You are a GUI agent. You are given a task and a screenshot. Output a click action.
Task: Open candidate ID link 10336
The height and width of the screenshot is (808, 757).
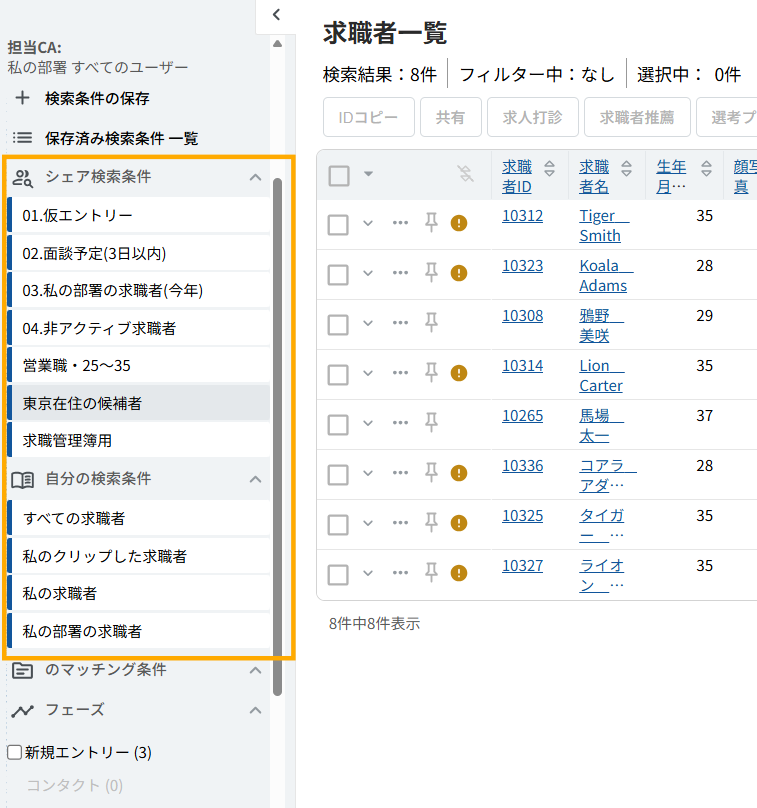(x=522, y=465)
